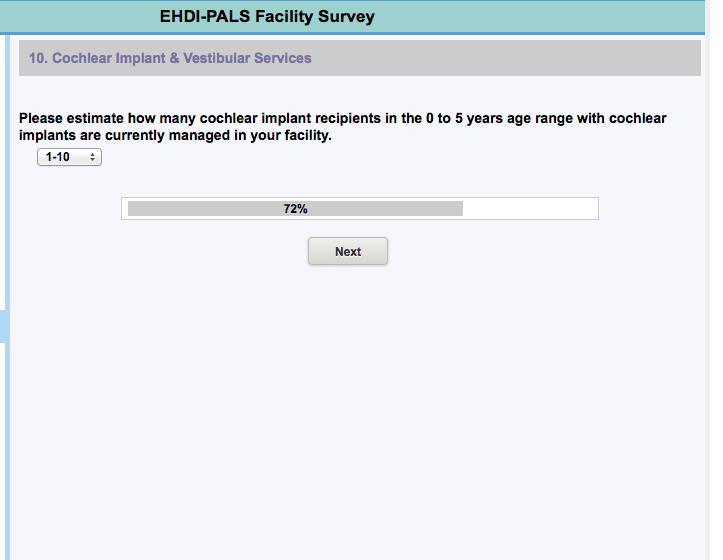Click the Next button
The image size is (723, 560).
click(x=347, y=251)
